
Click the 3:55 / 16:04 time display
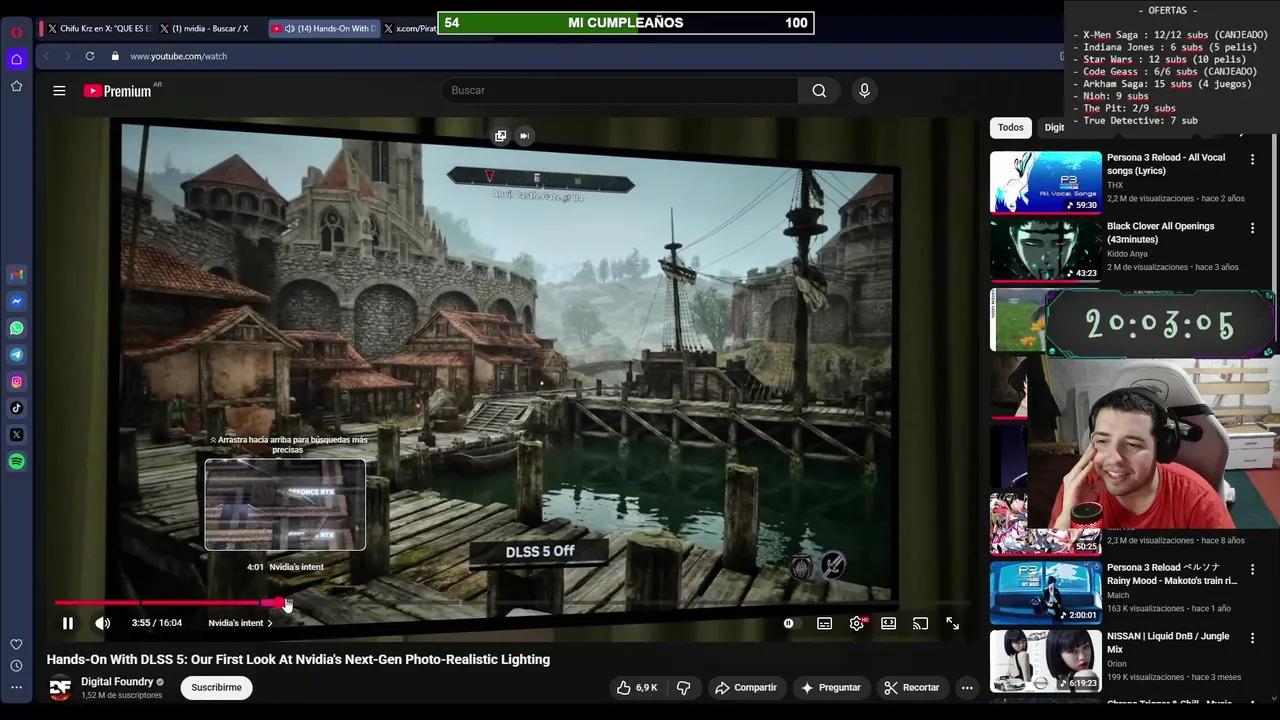pyautogui.click(x=157, y=623)
